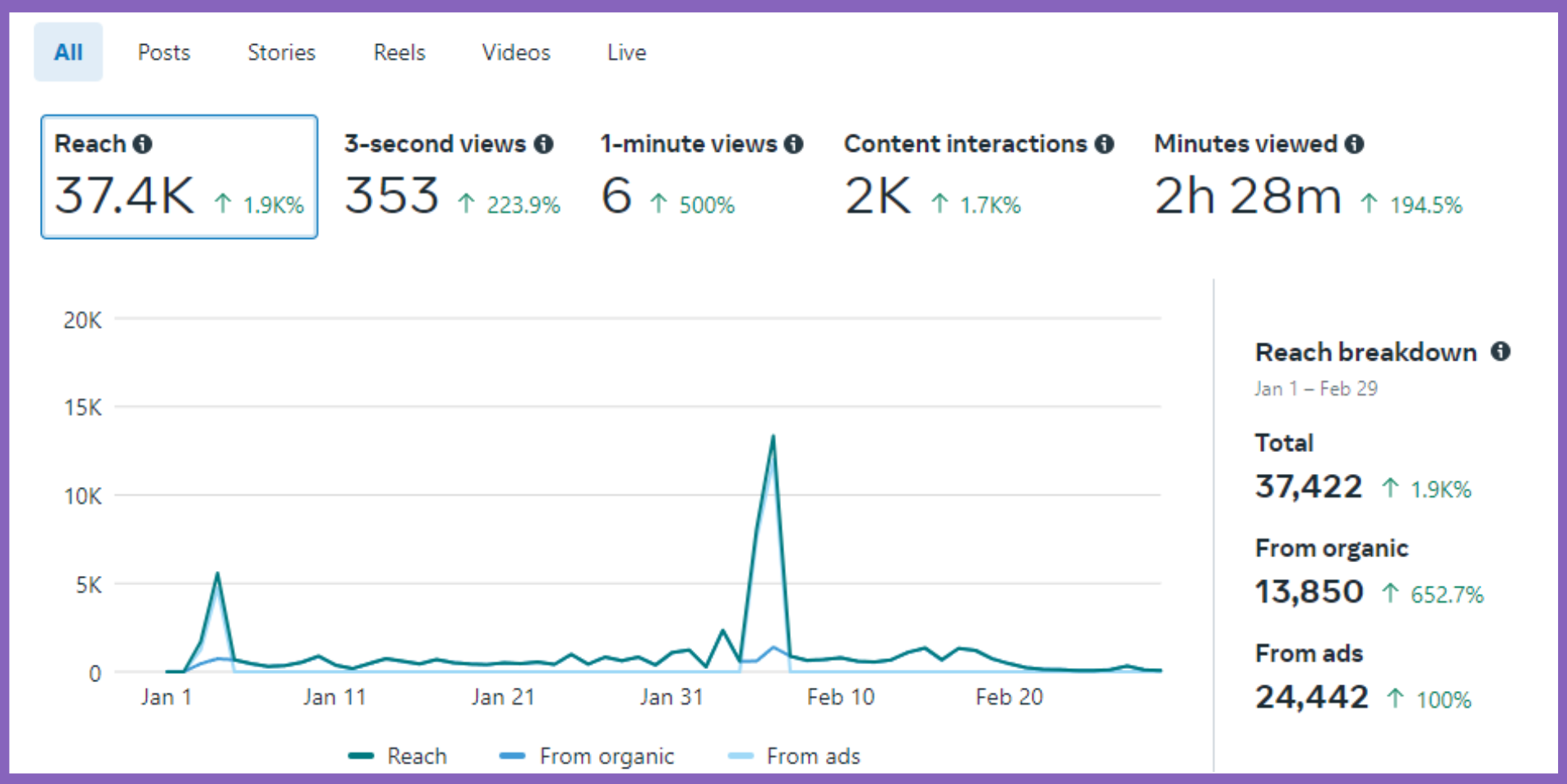Switch to the Posts tab
This screenshot has width=1567, height=784.
(164, 52)
